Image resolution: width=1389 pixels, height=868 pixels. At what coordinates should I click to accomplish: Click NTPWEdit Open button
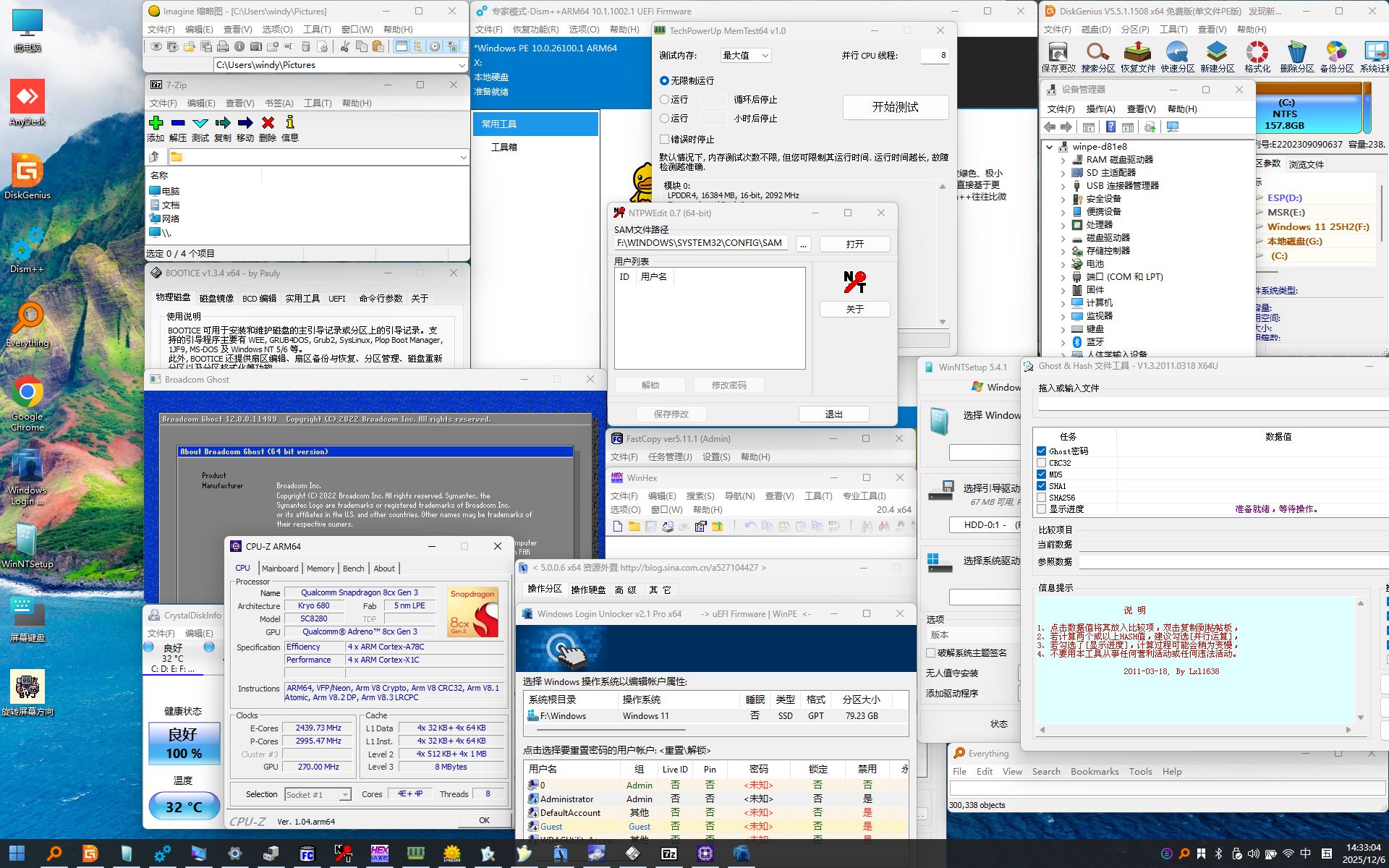click(854, 244)
